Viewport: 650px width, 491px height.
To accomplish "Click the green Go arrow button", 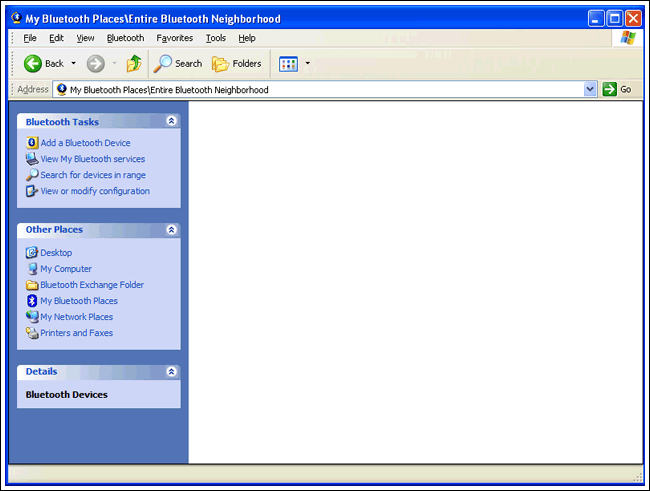I will pos(609,89).
